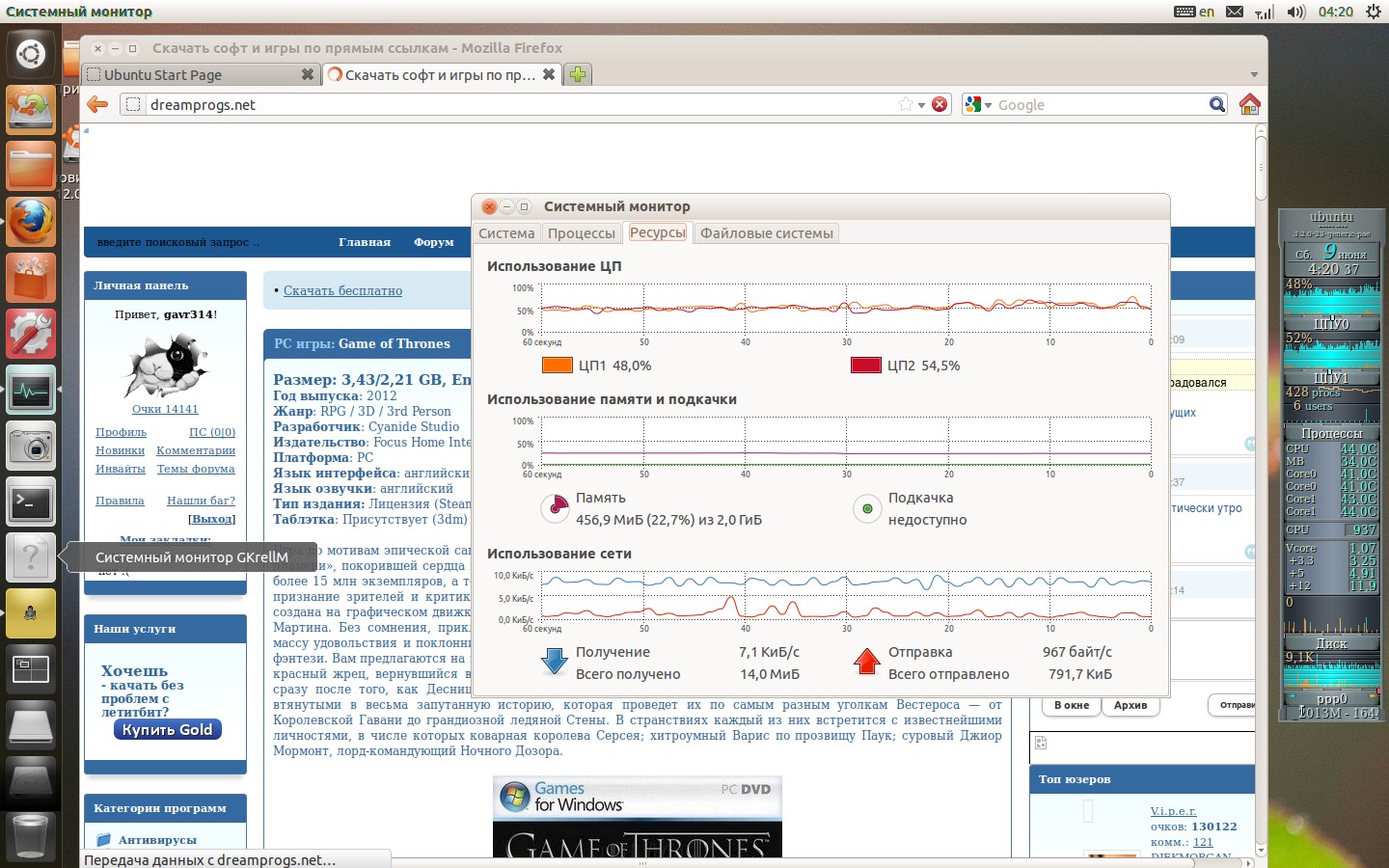Open Ubuntu Software Center launcher icon
The image size is (1389, 868).
[30, 278]
